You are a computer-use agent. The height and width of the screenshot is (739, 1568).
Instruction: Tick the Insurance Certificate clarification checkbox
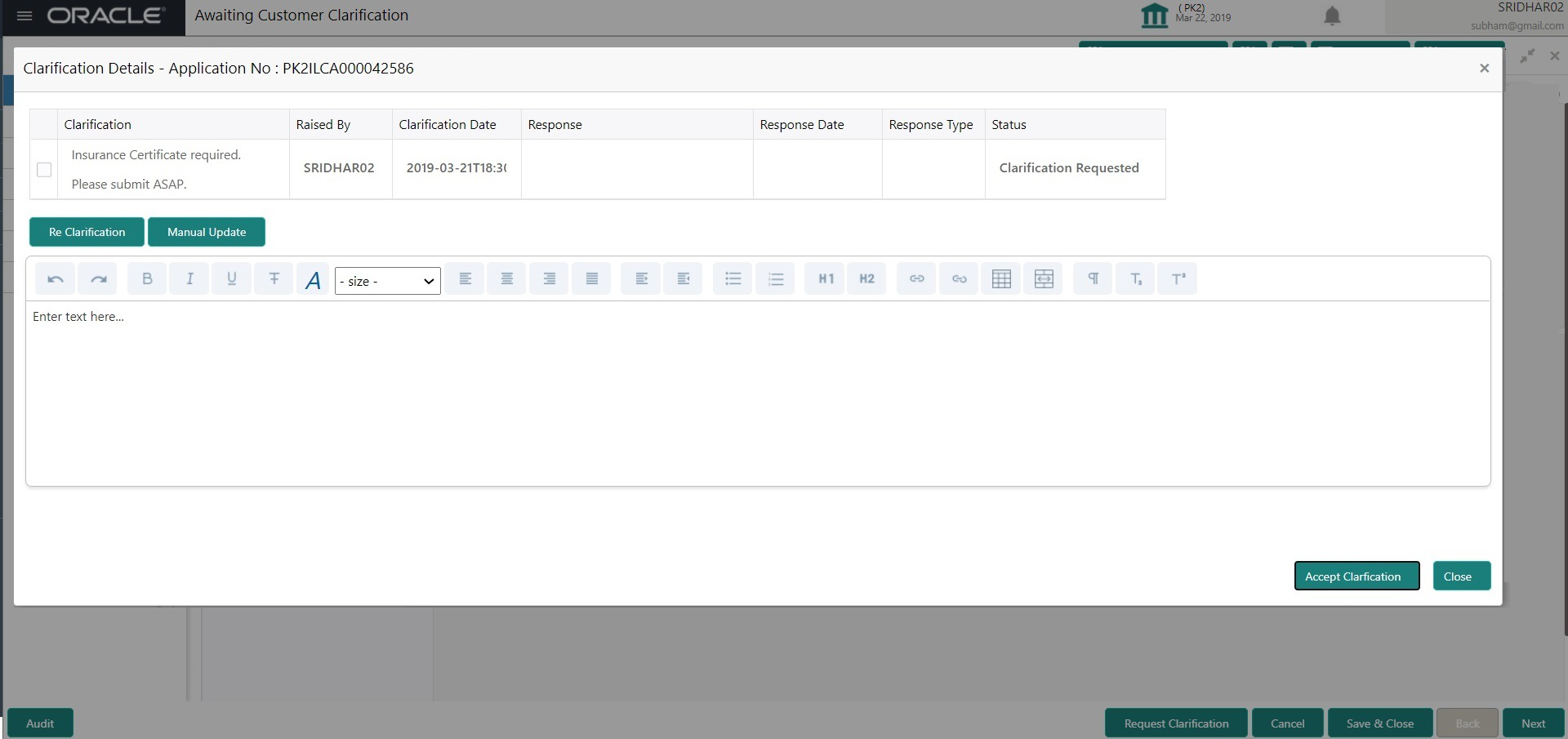[44, 170]
